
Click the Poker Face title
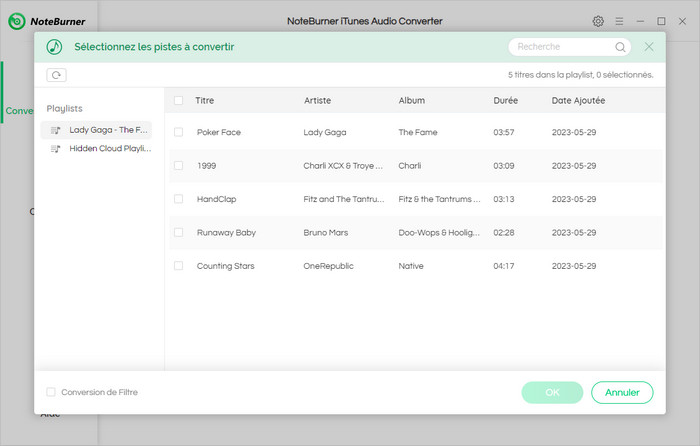coord(219,132)
